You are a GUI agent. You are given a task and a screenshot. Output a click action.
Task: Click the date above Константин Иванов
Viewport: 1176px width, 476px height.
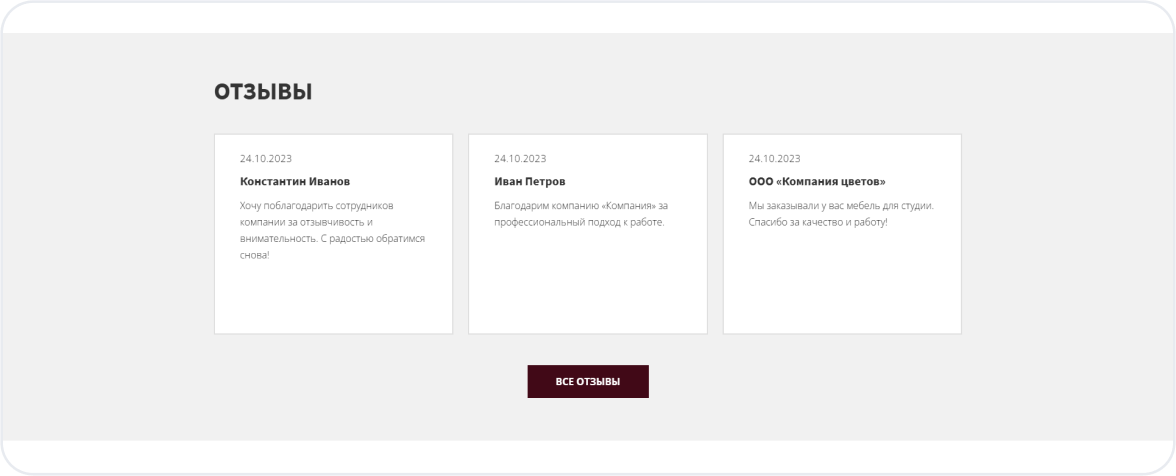[266, 158]
